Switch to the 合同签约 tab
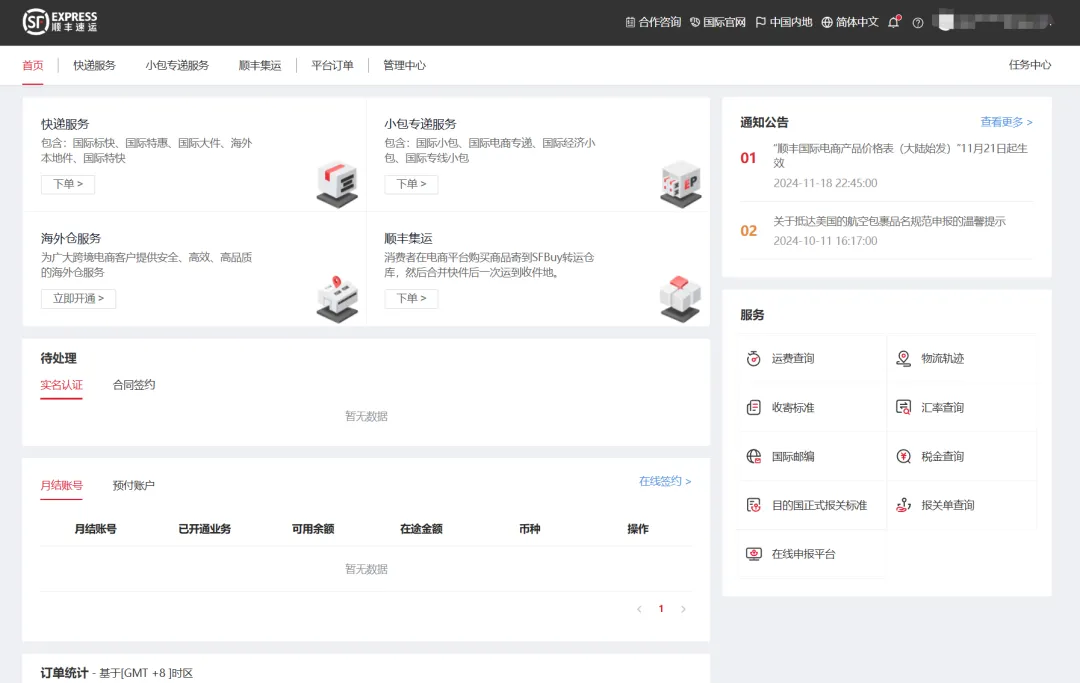This screenshot has height=683, width=1080. point(134,385)
